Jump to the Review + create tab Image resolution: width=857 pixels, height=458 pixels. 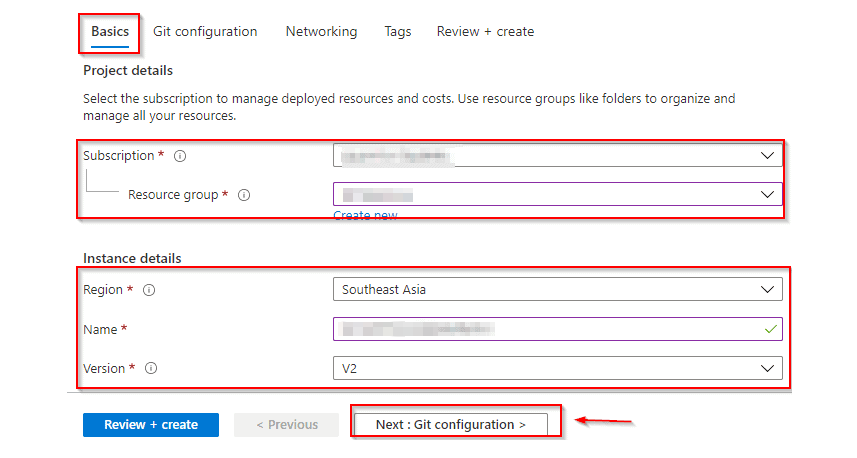485,32
